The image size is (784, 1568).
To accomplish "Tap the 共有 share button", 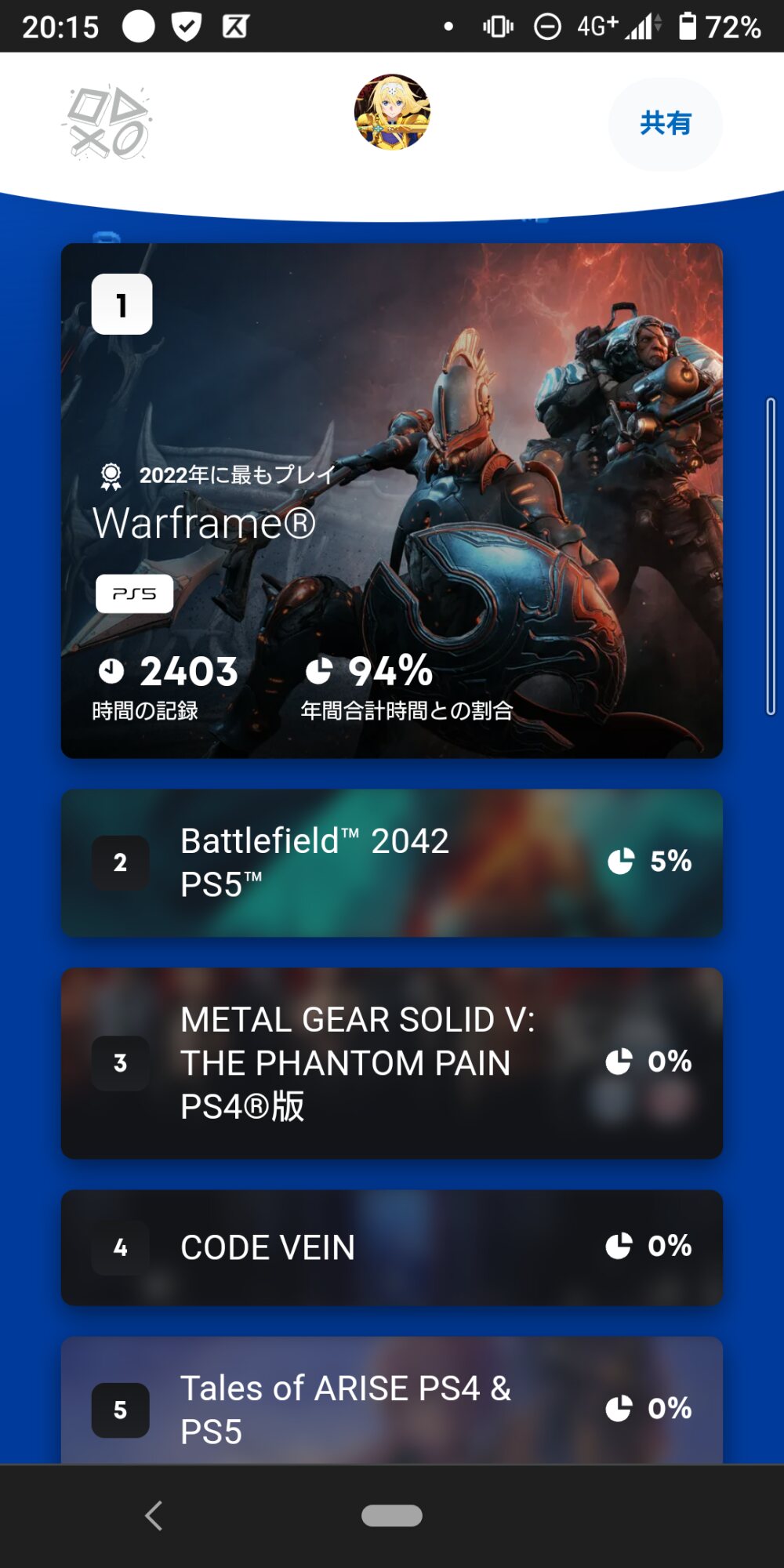I will coord(665,123).
